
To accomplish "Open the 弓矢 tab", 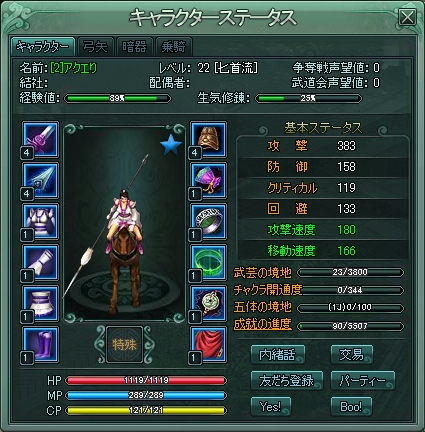I will point(96,47).
